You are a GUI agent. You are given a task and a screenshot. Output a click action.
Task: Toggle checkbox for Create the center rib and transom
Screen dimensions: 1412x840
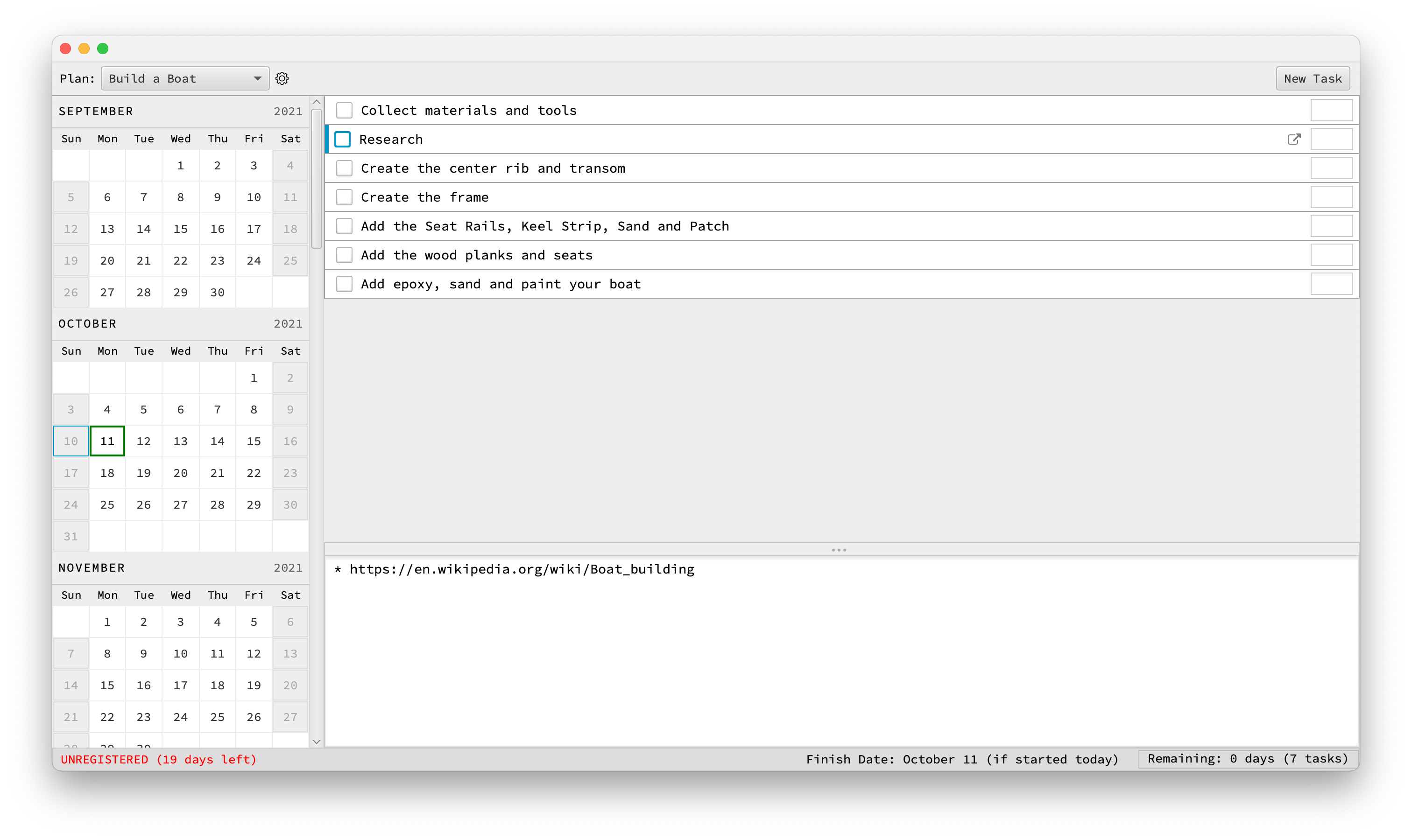(343, 168)
